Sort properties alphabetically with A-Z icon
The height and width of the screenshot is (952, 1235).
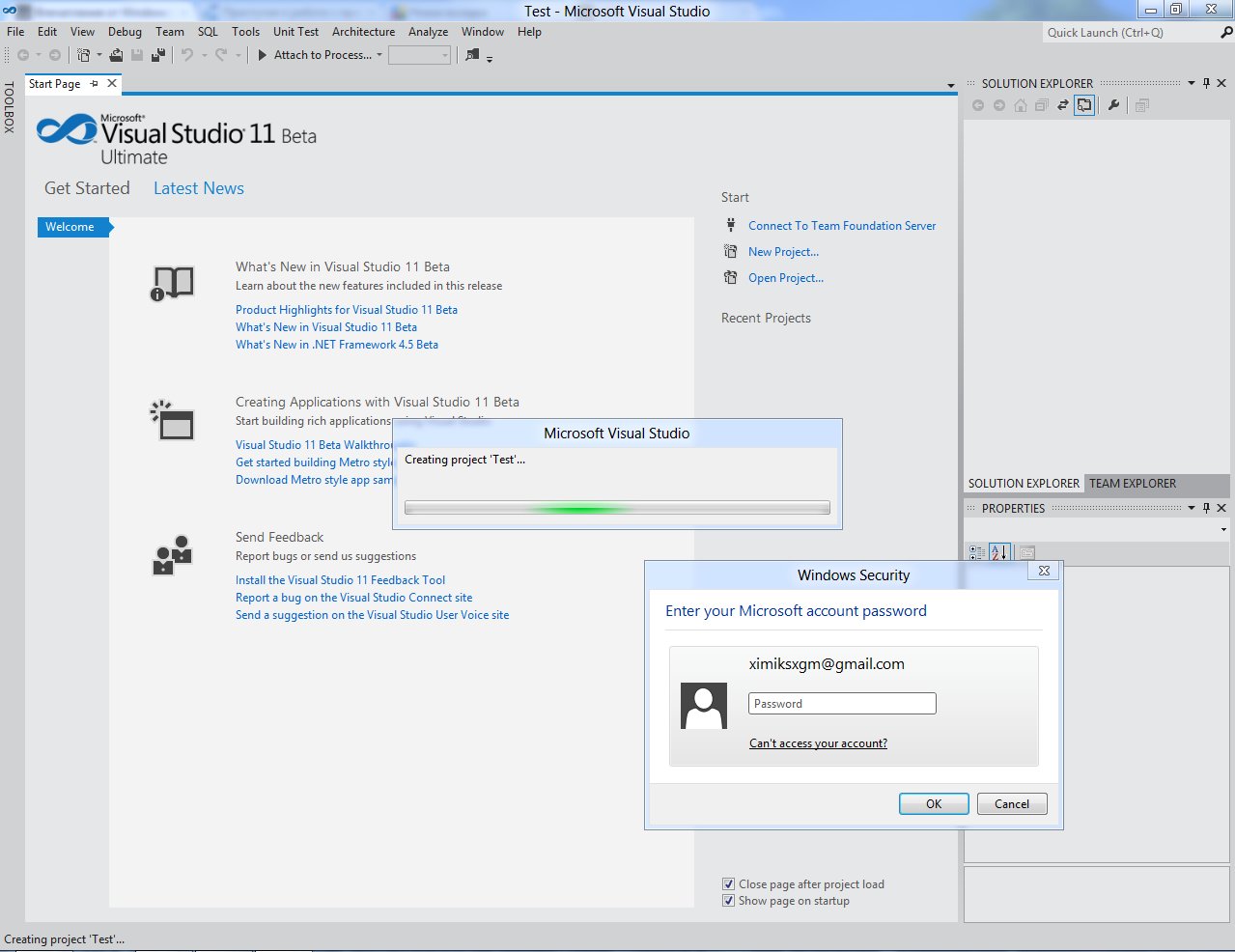(998, 552)
